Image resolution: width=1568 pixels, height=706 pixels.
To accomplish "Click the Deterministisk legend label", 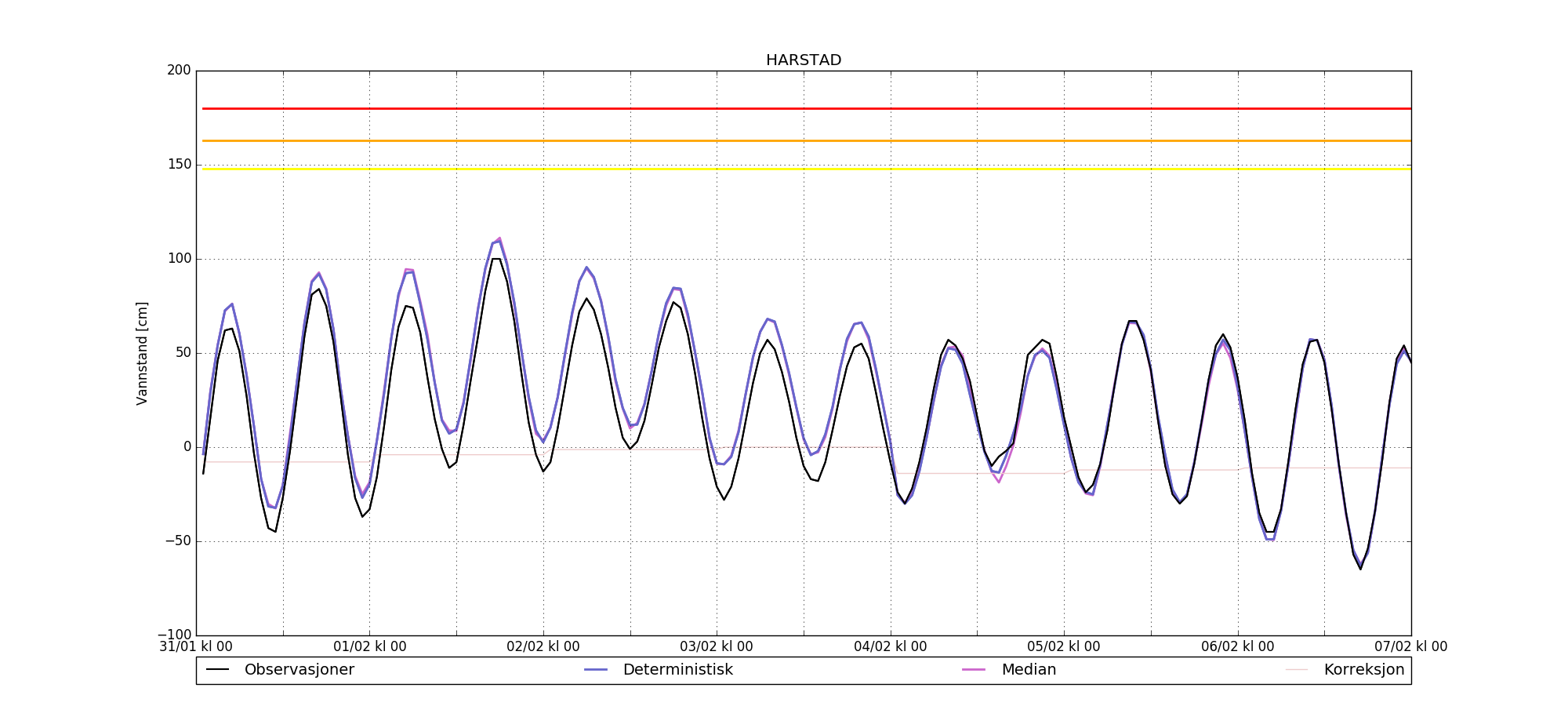I will [677, 670].
